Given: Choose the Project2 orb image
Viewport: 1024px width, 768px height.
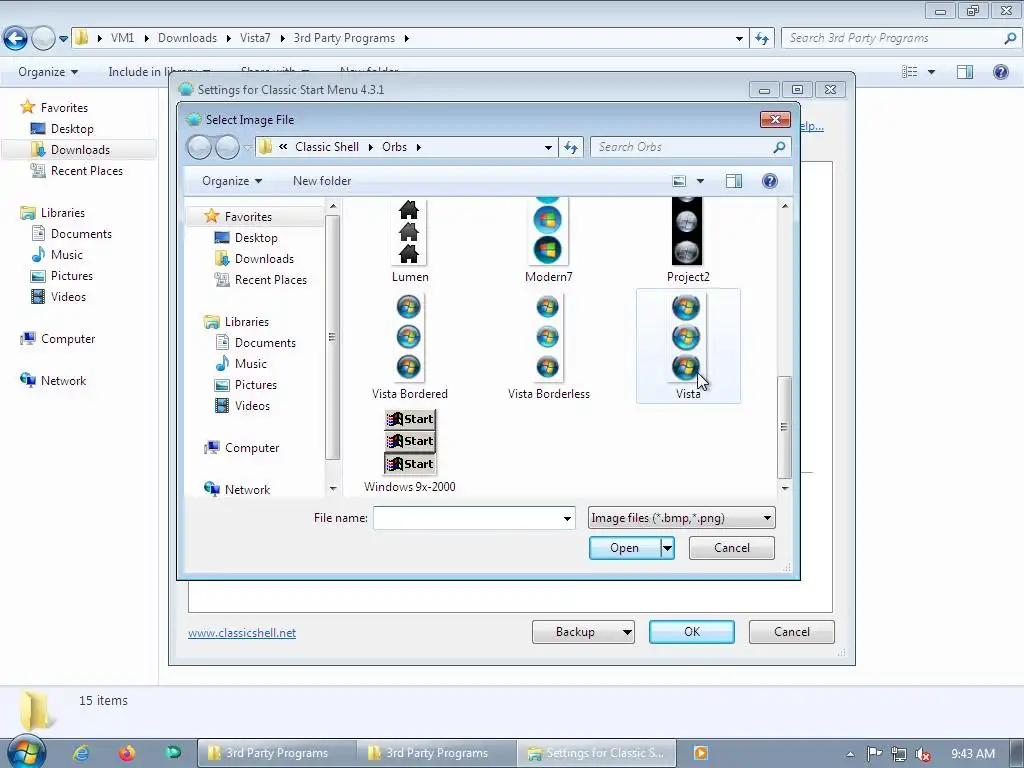Looking at the screenshot, I should (x=687, y=232).
